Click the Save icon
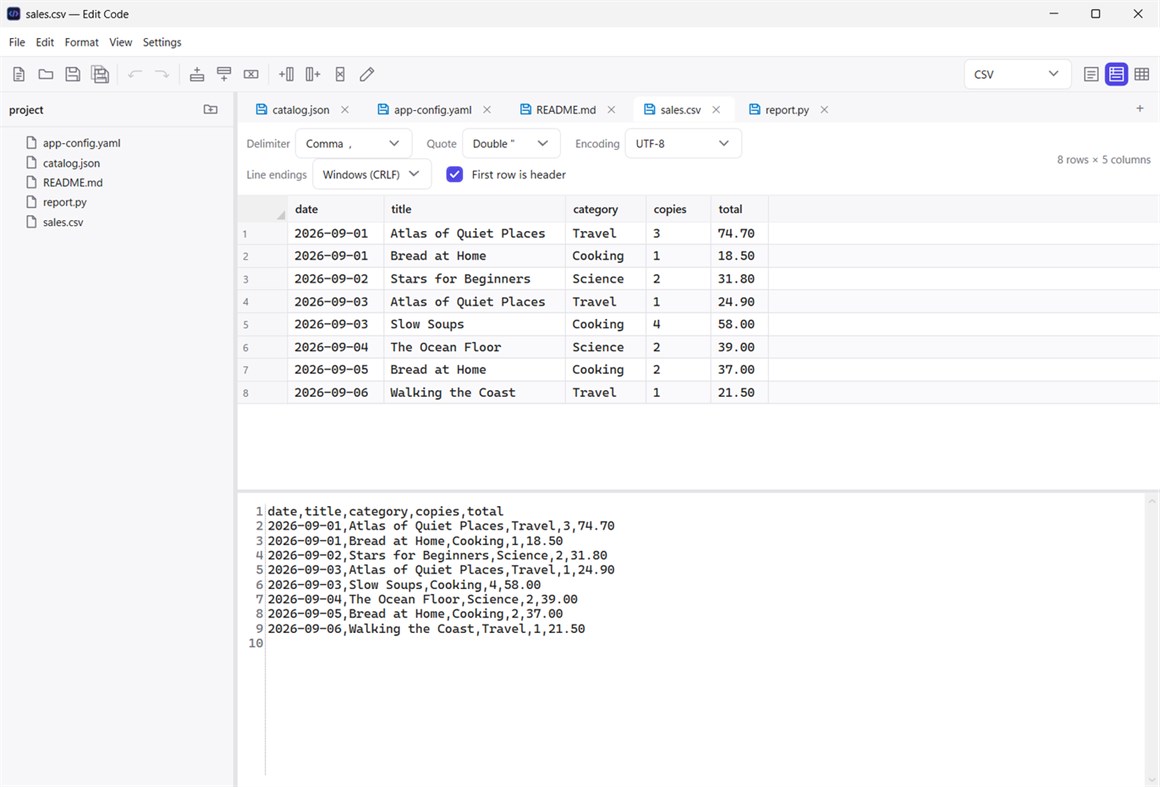This screenshot has height=787, width=1160. [72, 74]
